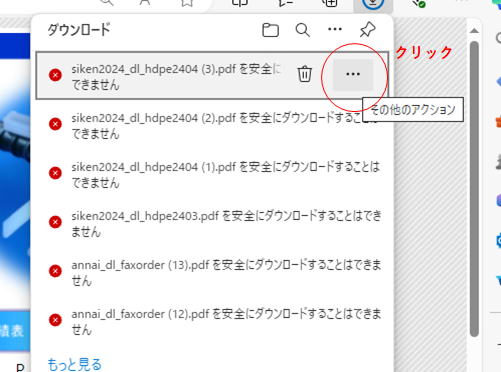Select the siken2024_dl_hdpe2404 (1).pdf download entry

(212, 174)
